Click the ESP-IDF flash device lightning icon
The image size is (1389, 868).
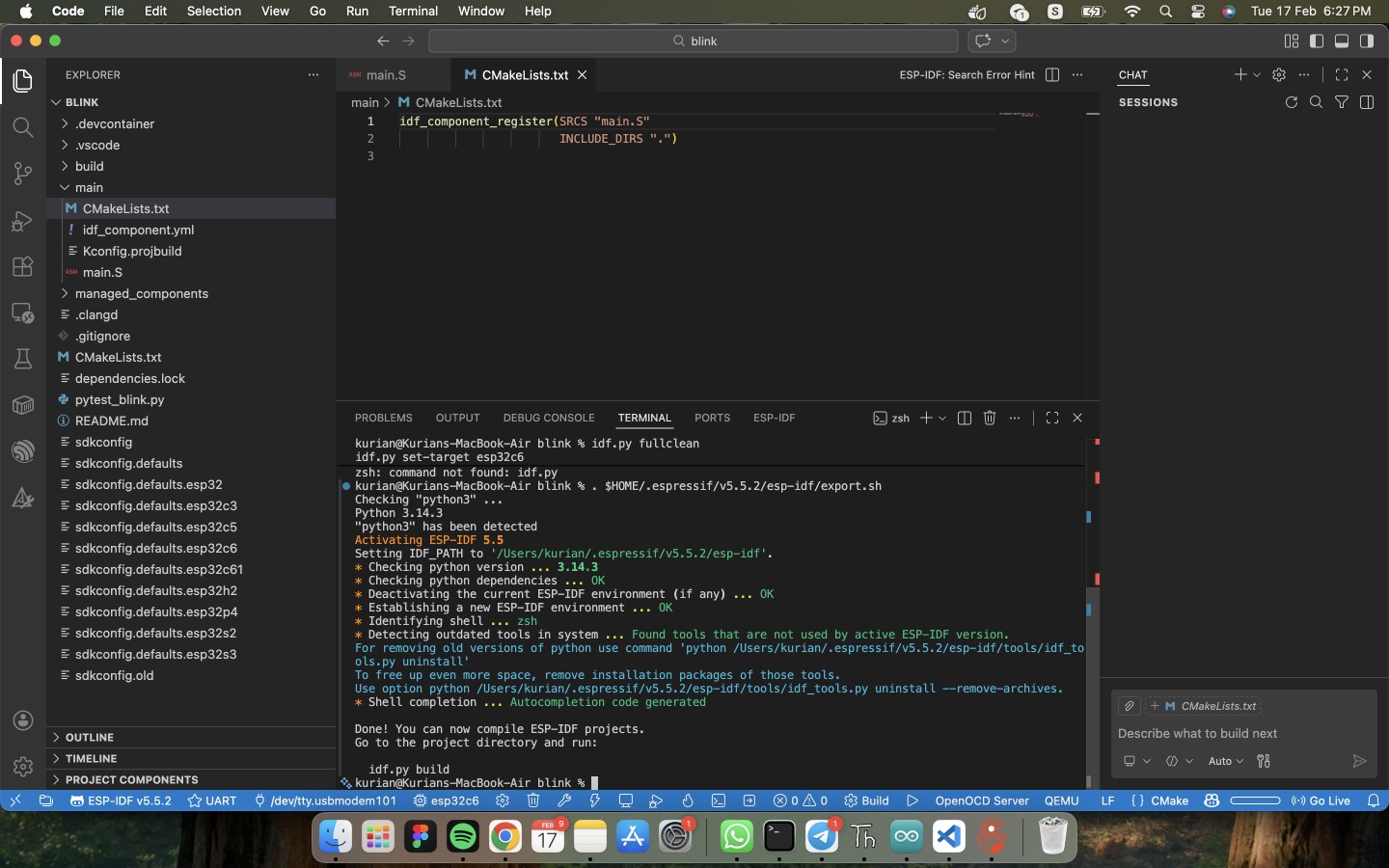click(x=594, y=800)
